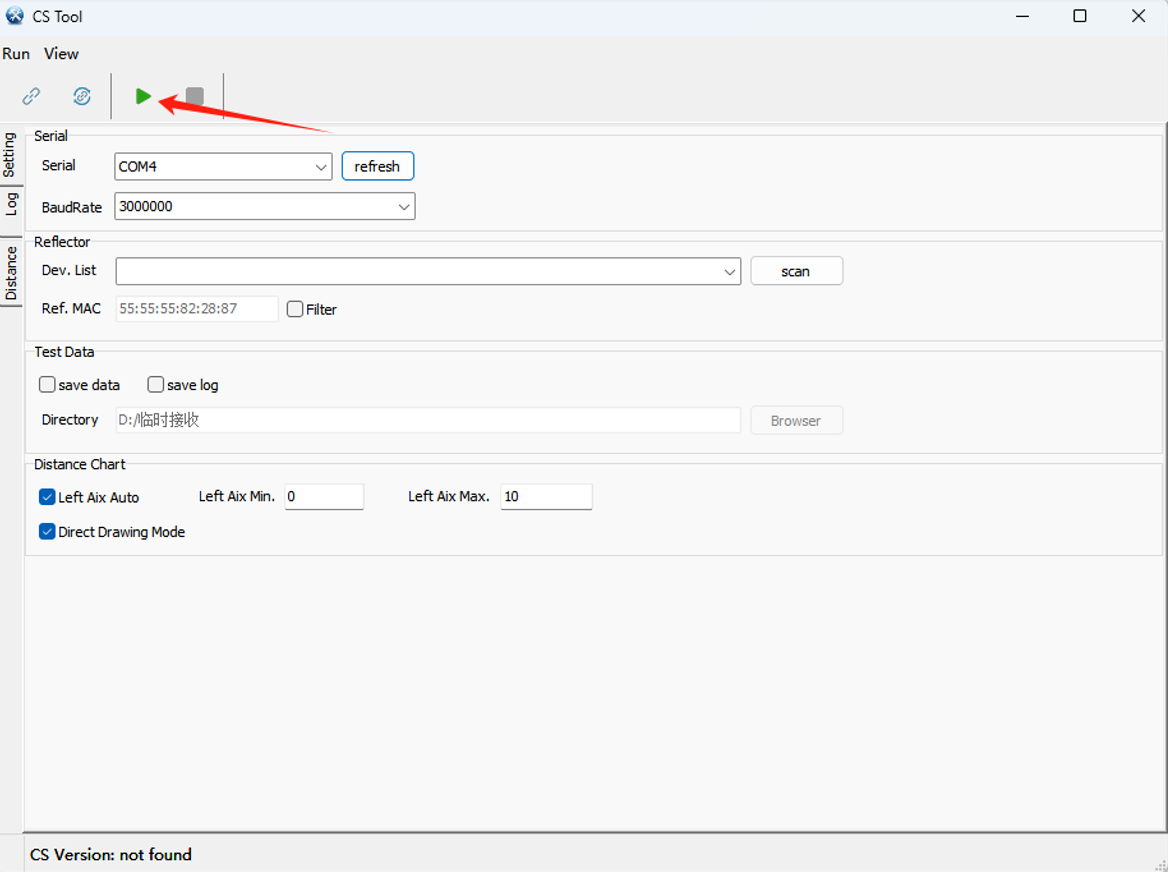Open the View menu

pos(61,54)
